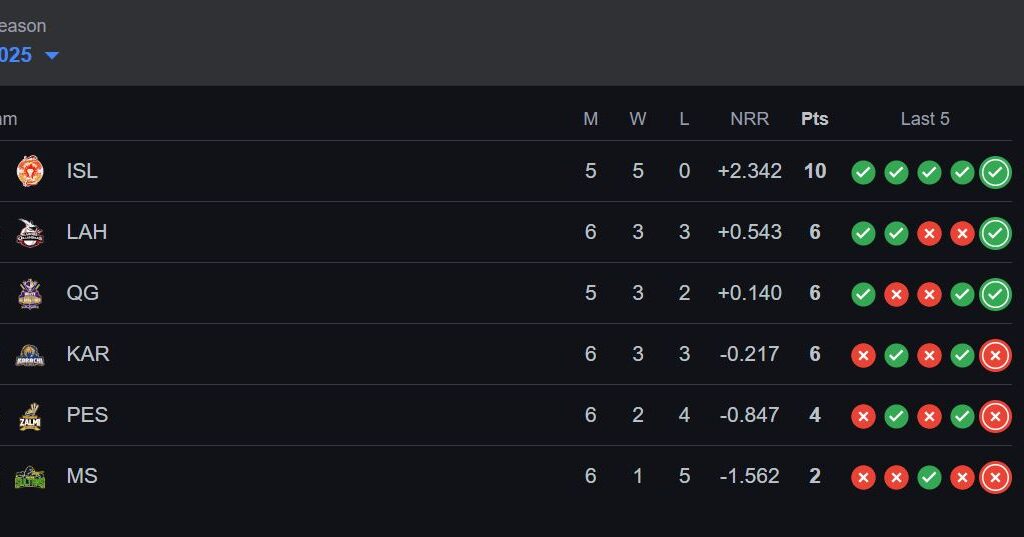1024x537 pixels.
Task: Click the NRR column header
Action: 750,119
